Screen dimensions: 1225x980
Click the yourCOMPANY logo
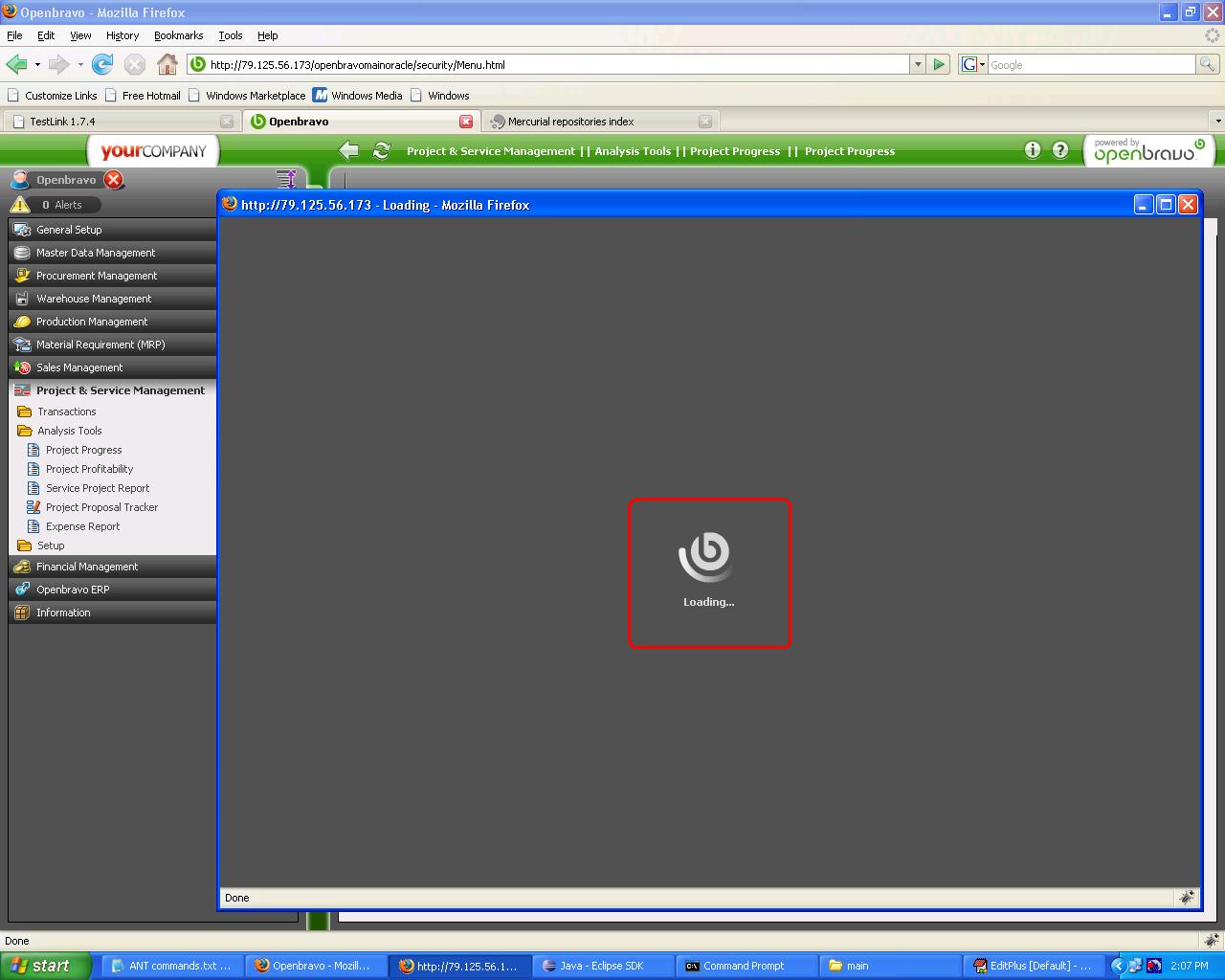click(x=153, y=150)
